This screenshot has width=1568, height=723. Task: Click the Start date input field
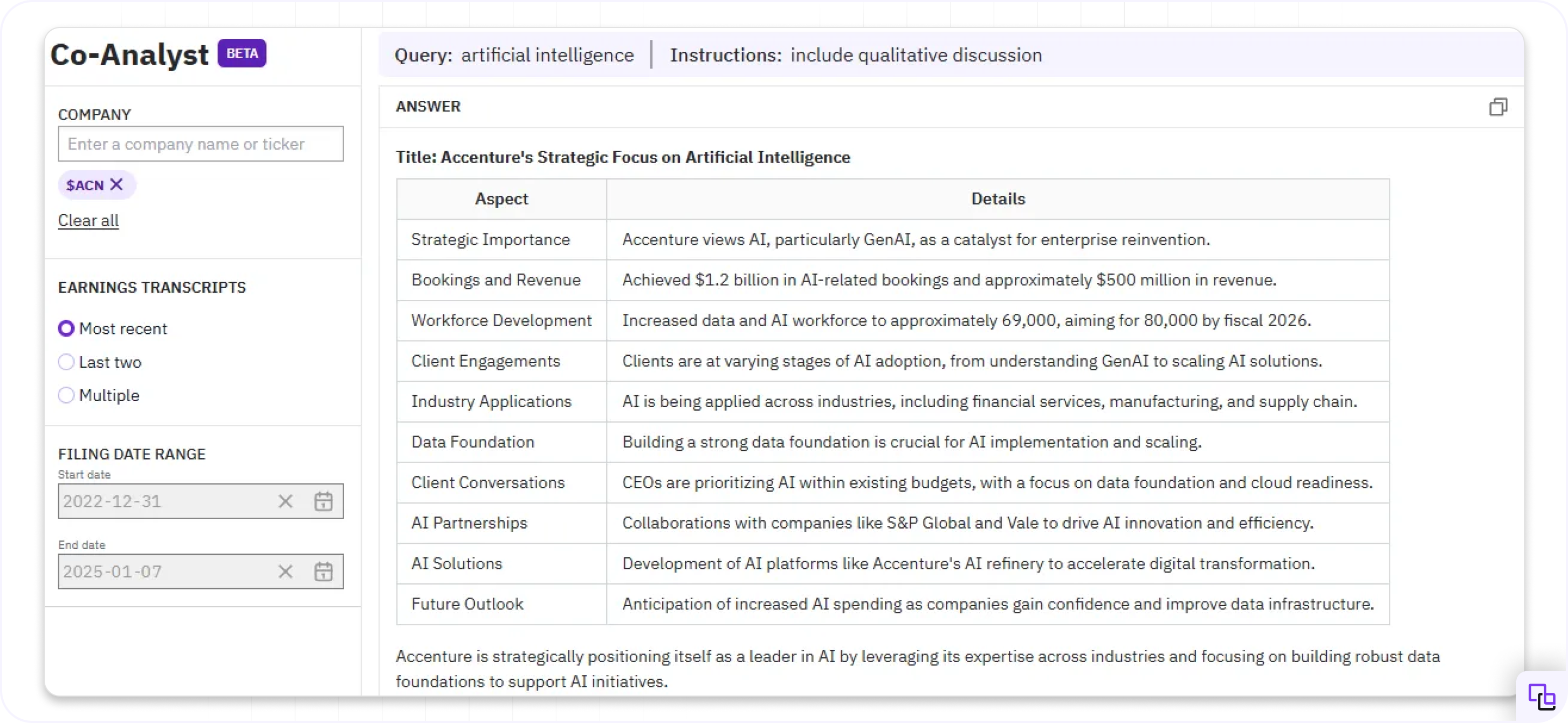click(164, 501)
